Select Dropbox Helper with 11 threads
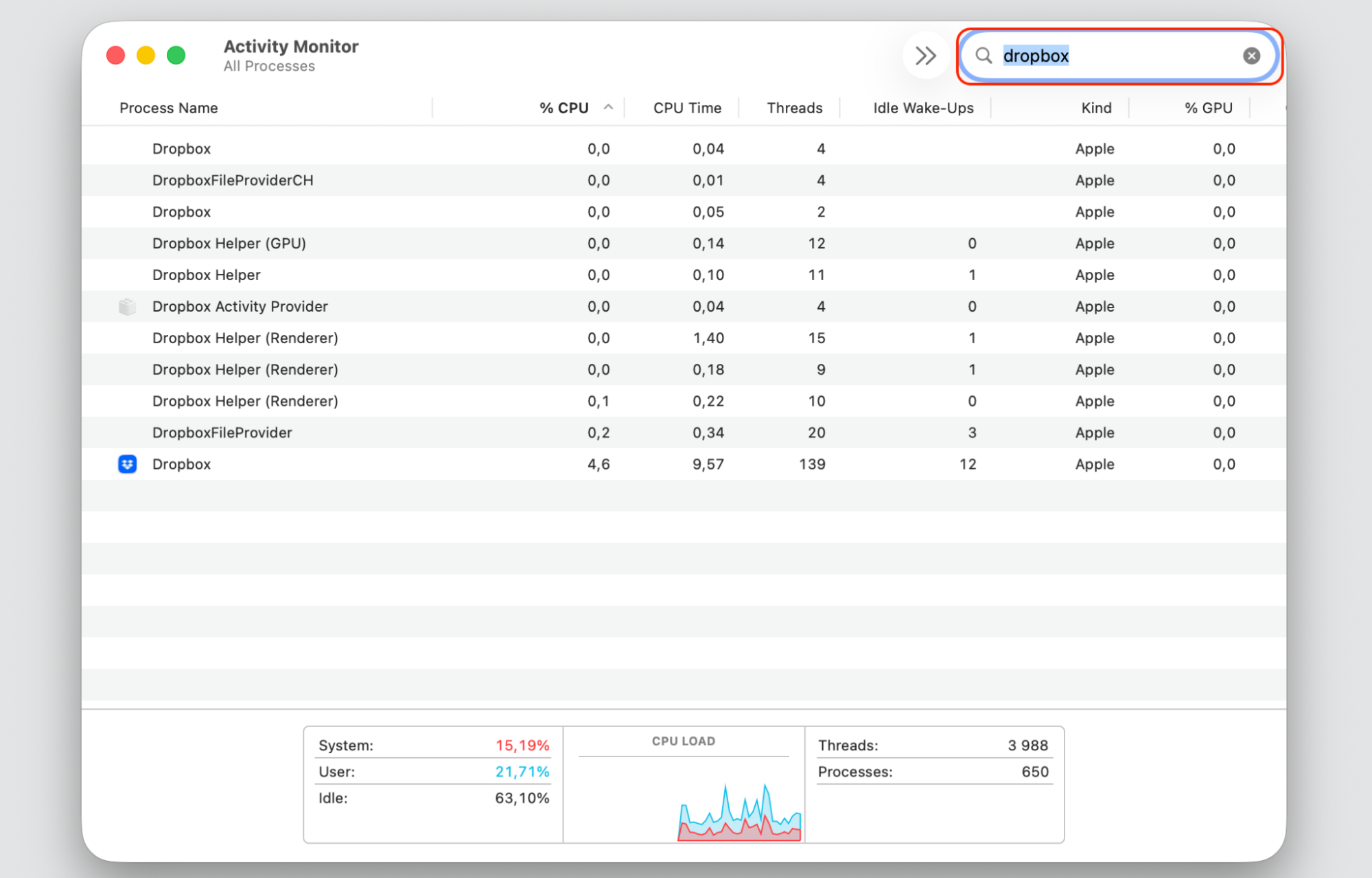The image size is (1372, 878). pyautogui.click(x=684, y=275)
